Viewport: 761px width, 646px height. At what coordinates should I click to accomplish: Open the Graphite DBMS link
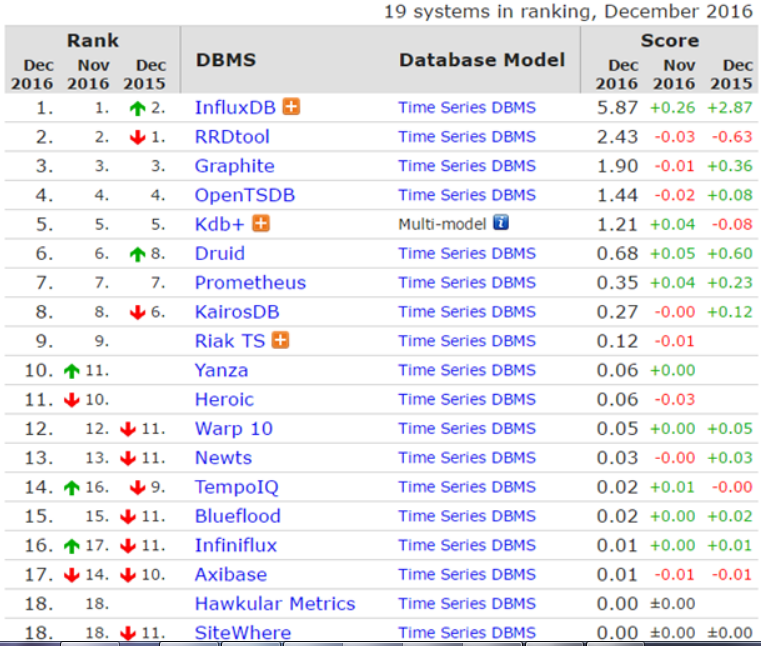point(234,166)
